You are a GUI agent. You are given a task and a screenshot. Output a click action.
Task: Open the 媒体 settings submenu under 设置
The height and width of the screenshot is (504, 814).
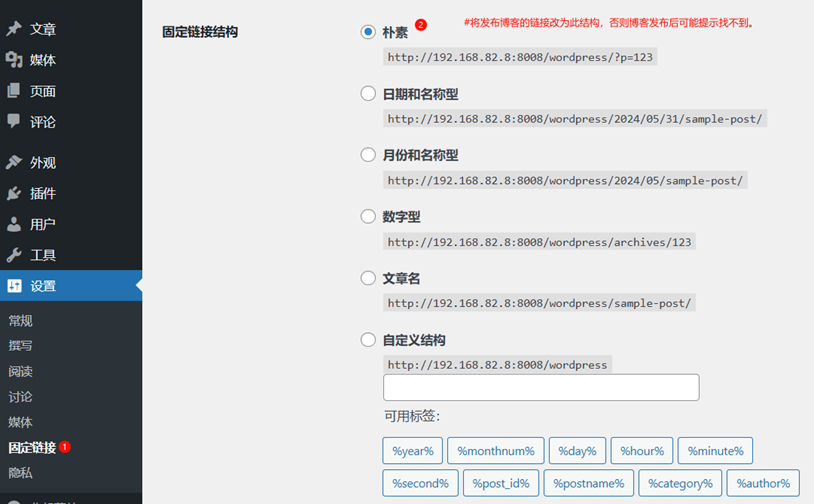pyautogui.click(x=21, y=422)
